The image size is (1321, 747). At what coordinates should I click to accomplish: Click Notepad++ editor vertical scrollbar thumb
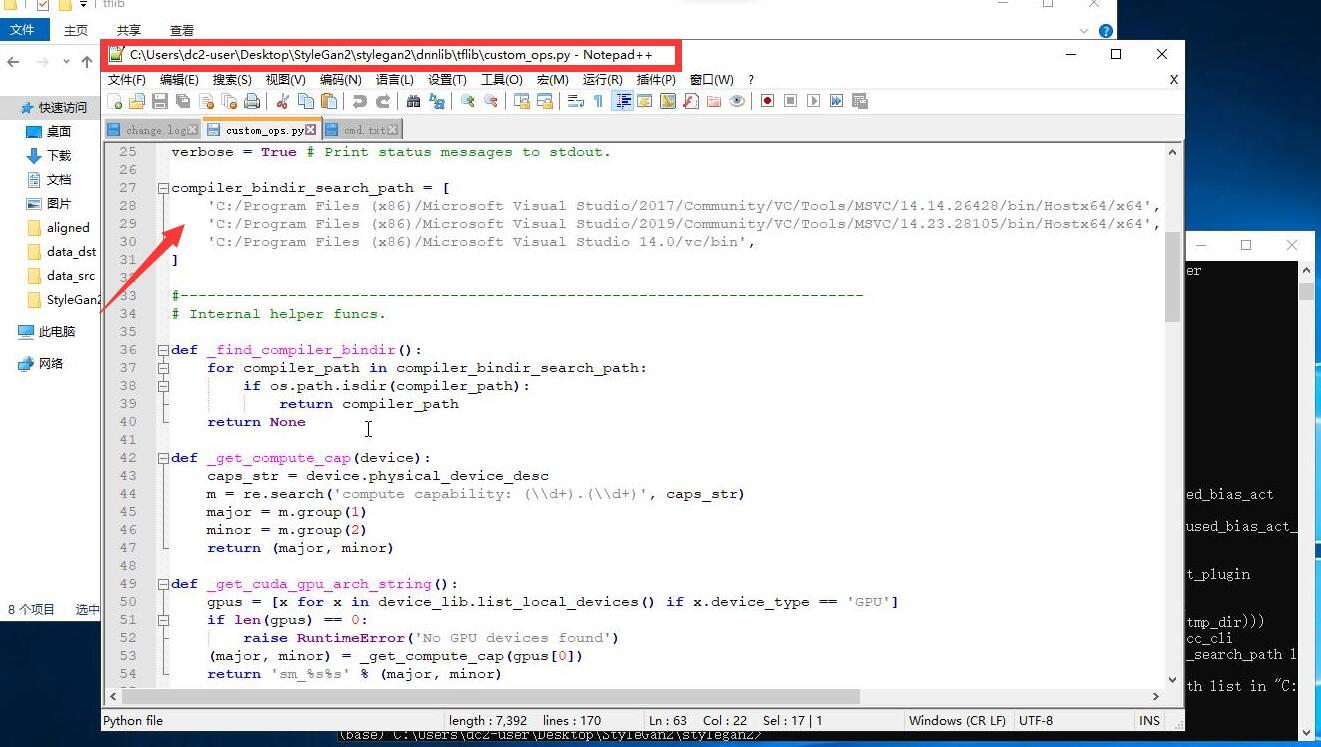click(x=1173, y=276)
